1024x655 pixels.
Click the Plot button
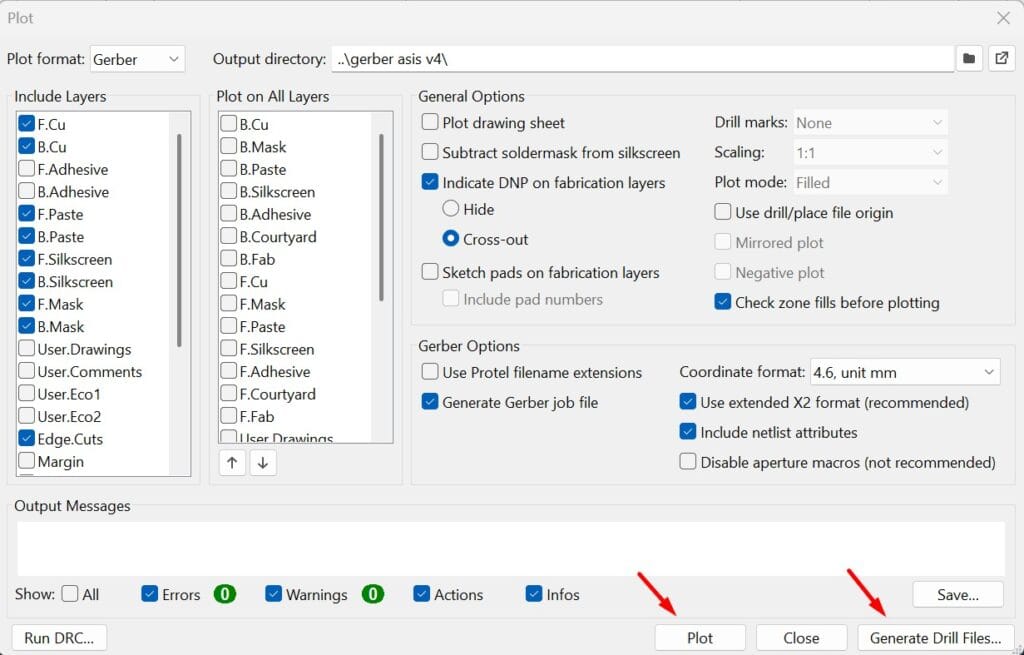(x=700, y=637)
